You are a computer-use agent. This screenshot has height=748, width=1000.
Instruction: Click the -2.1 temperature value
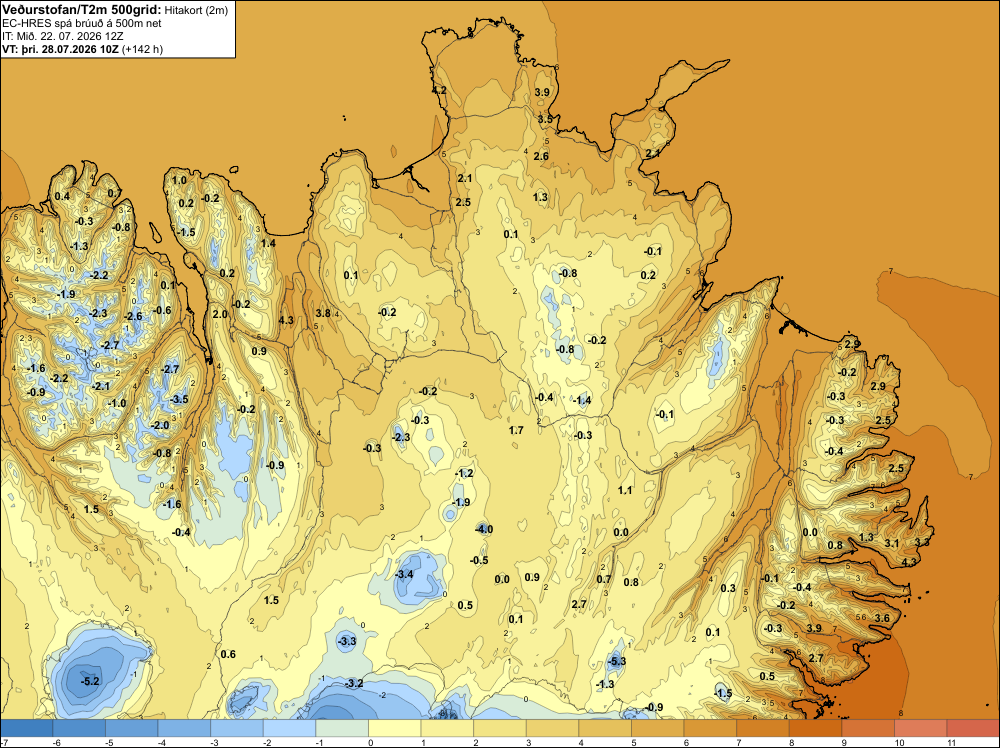click(101, 386)
